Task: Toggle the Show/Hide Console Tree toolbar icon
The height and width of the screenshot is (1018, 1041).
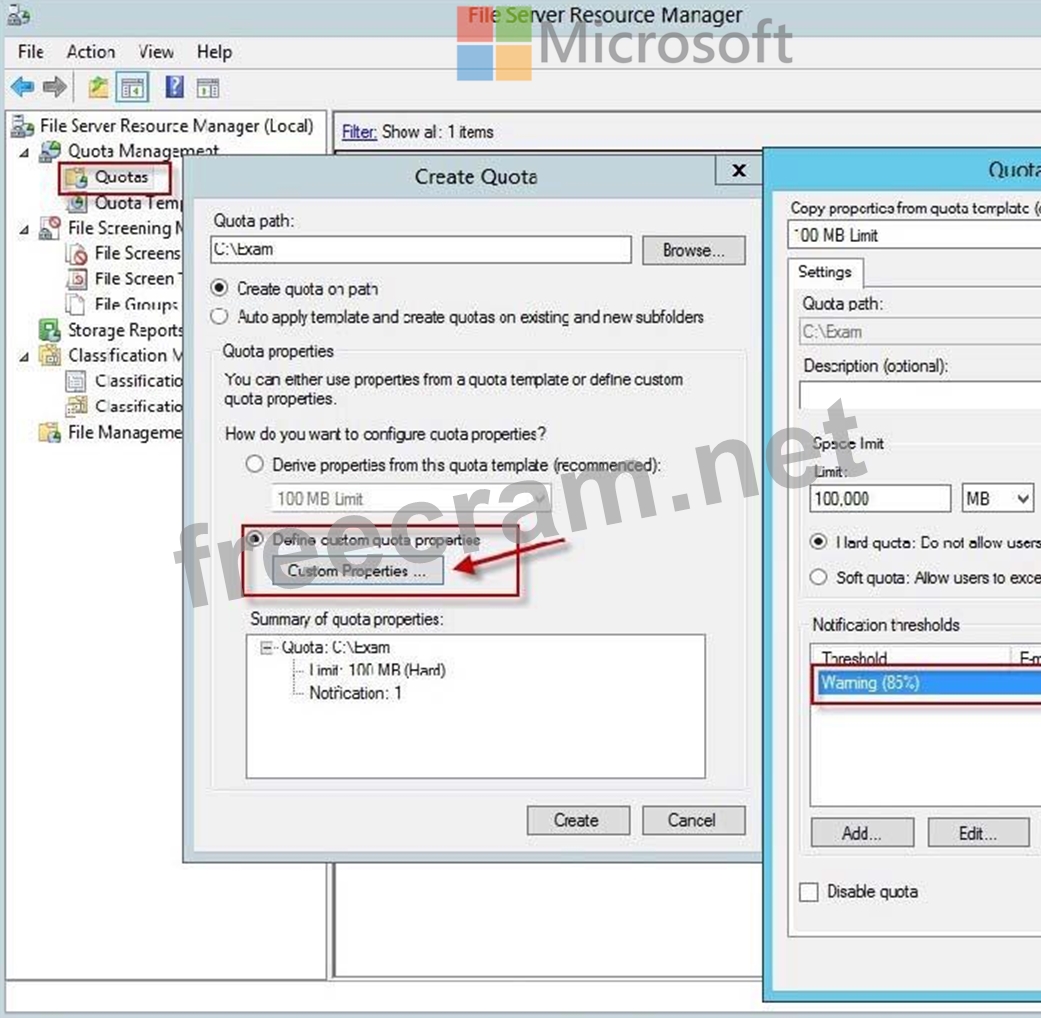Action: tap(131, 88)
